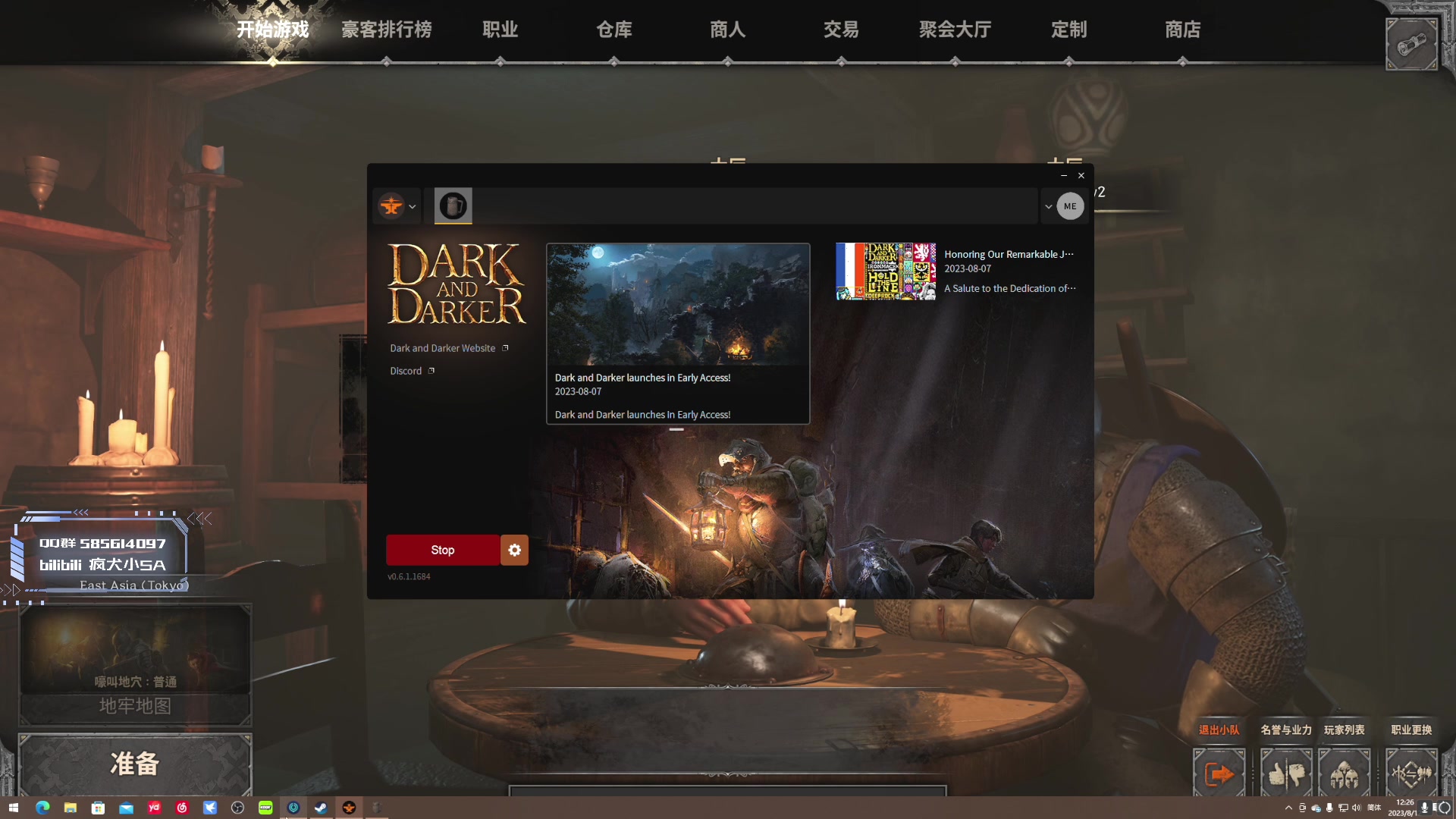Click the game options icon in top-right corner
This screenshot has width=1456, height=819.
click(x=1412, y=44)
